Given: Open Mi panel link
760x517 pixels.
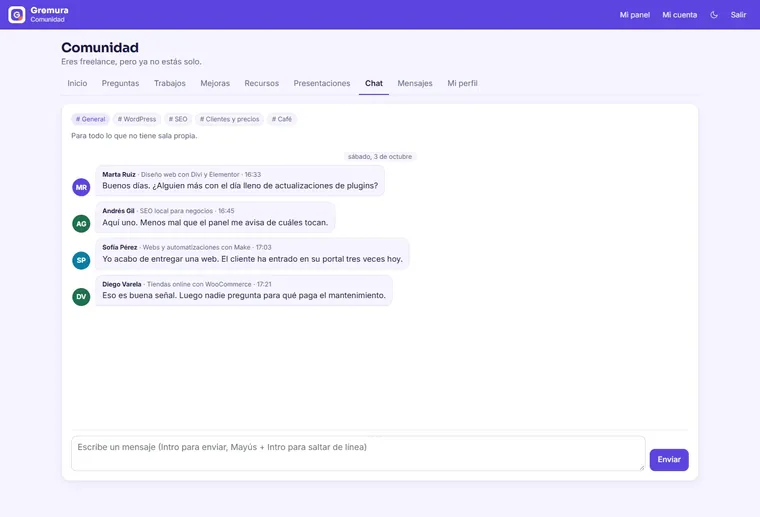Looking at the screenshot, I should pyautogui.click(x=634, y=15).
